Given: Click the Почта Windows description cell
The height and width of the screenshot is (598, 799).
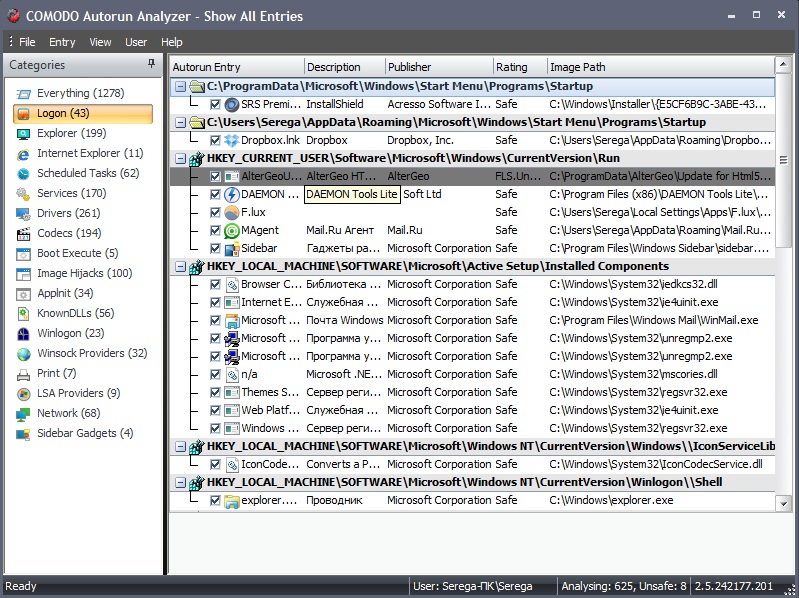Looking at the screenshot, I should tap(344, 320).
